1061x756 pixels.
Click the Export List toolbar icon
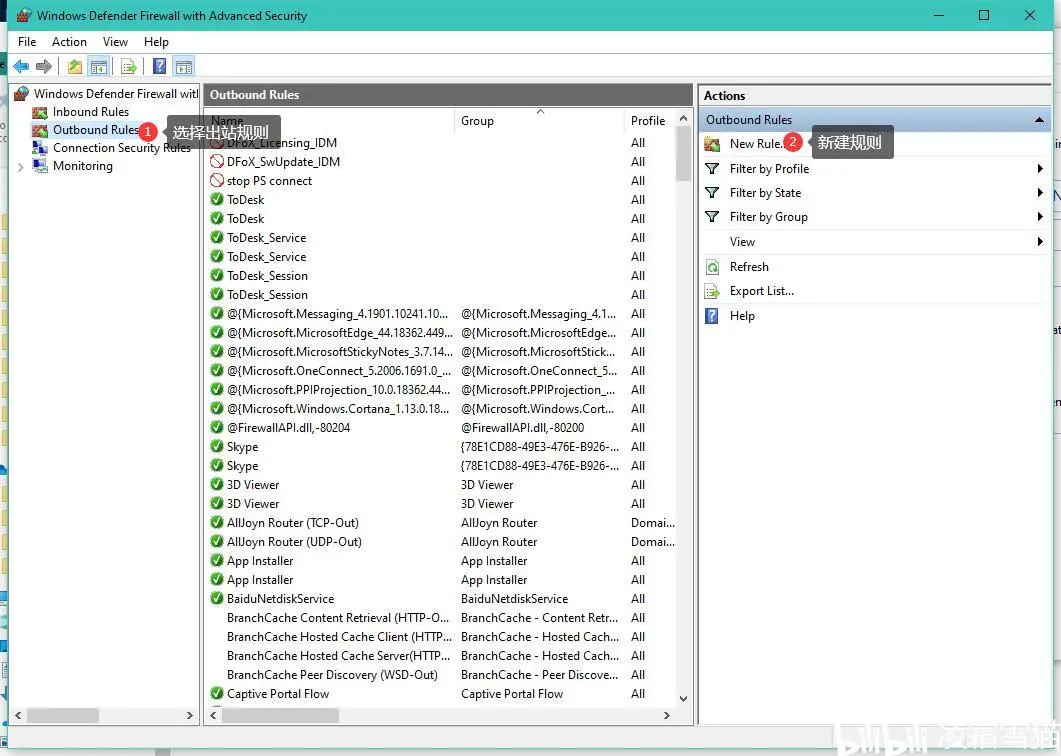129,66
